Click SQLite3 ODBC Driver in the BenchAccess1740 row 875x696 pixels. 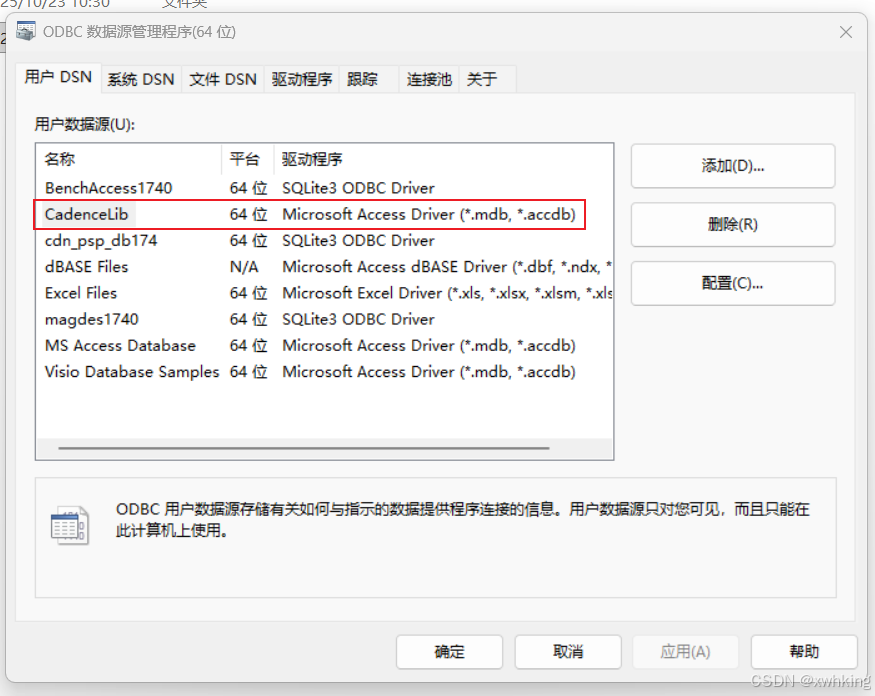[358, 188]
